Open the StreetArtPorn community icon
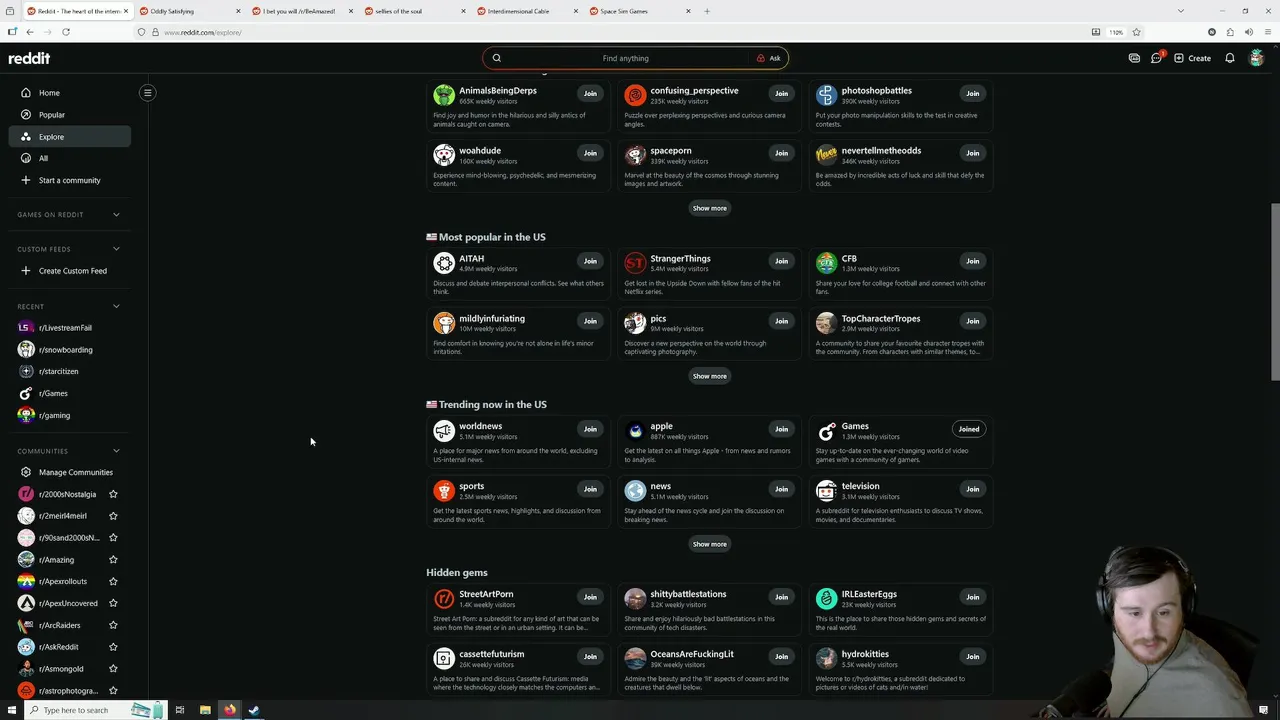Screen dimensions: 1280x720 (444, 599)
